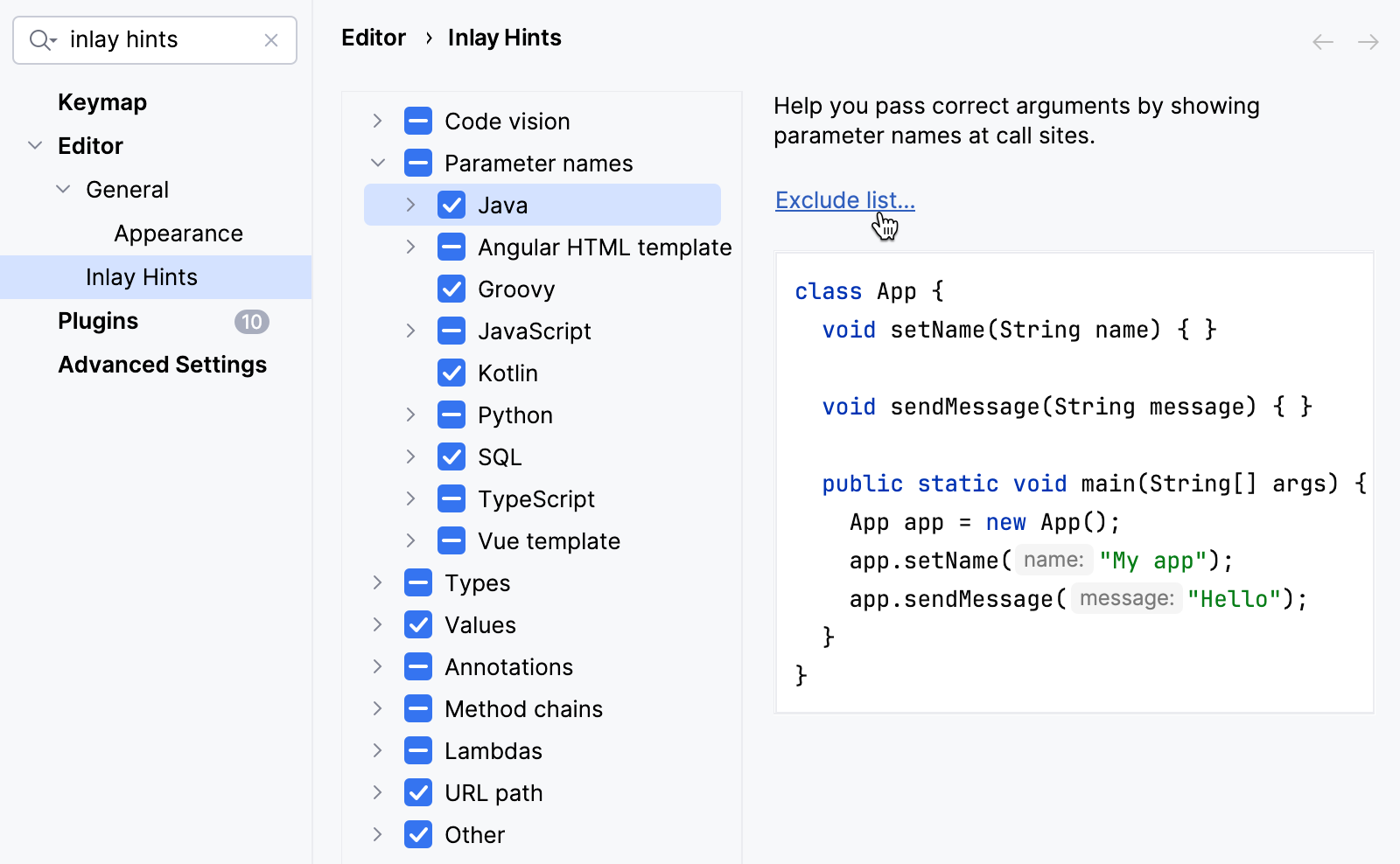Expand the Lambdas node
This screenshot has height=864, width=1400.
pos(378,750)
